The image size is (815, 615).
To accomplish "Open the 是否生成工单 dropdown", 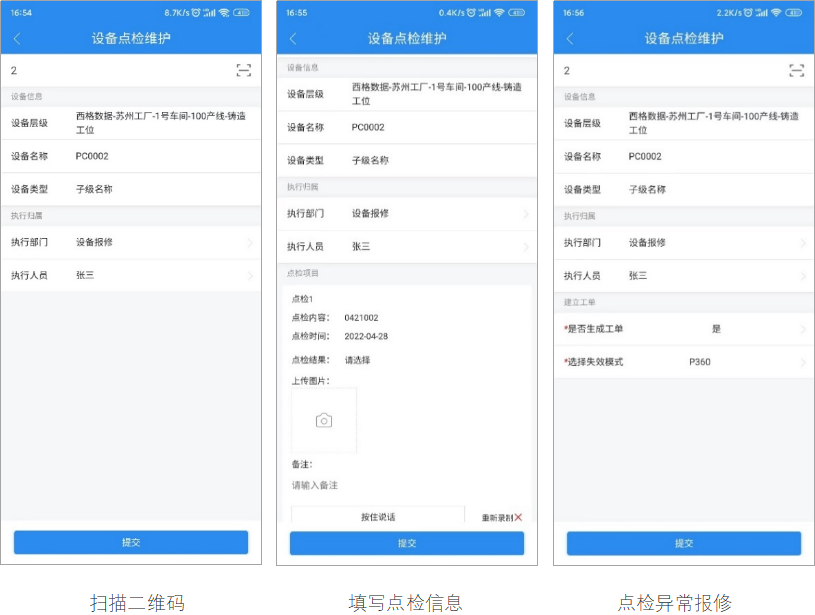I will click(x=683, y=329).
